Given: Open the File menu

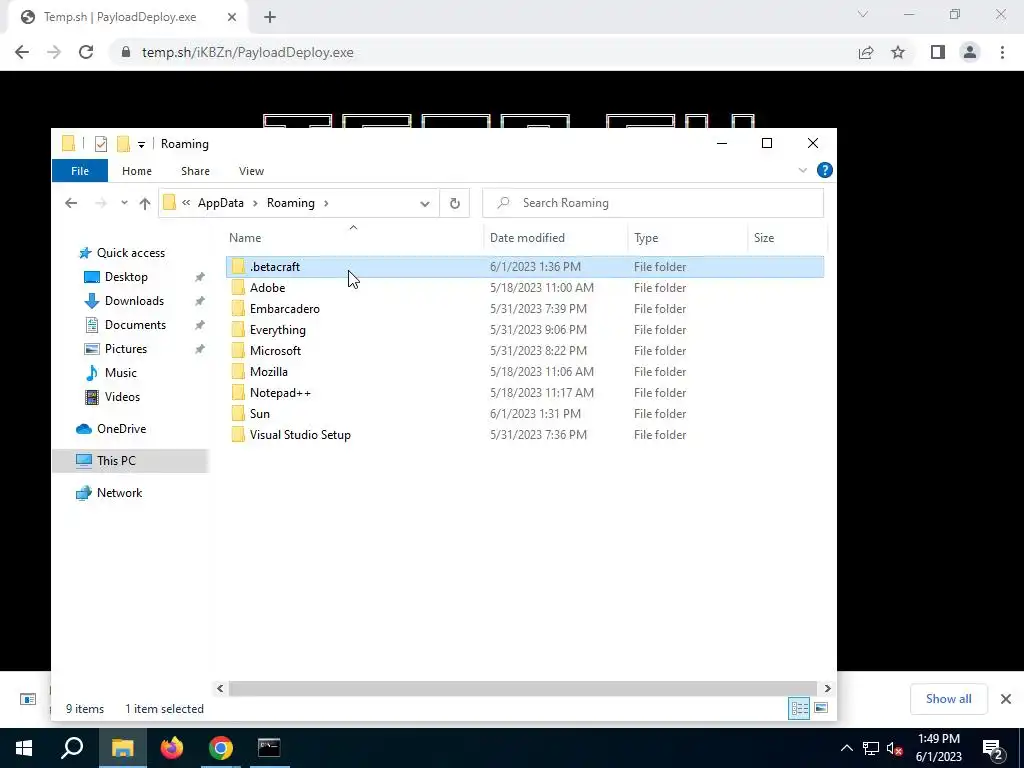Looking at the screenshot, I should pyautogui.click(x=80, y=170).
